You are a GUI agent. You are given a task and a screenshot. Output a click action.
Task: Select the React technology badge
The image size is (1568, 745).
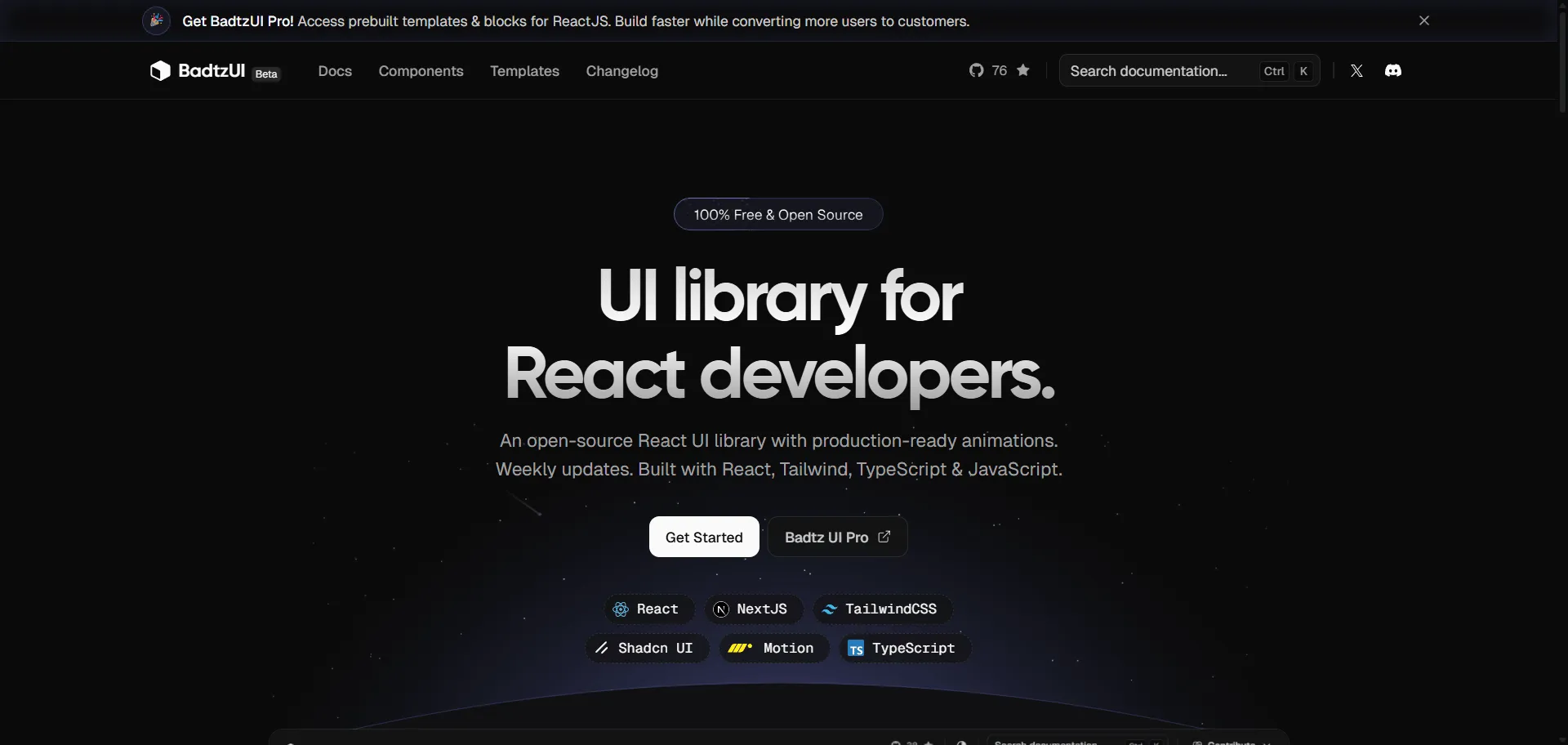(648, 609)
